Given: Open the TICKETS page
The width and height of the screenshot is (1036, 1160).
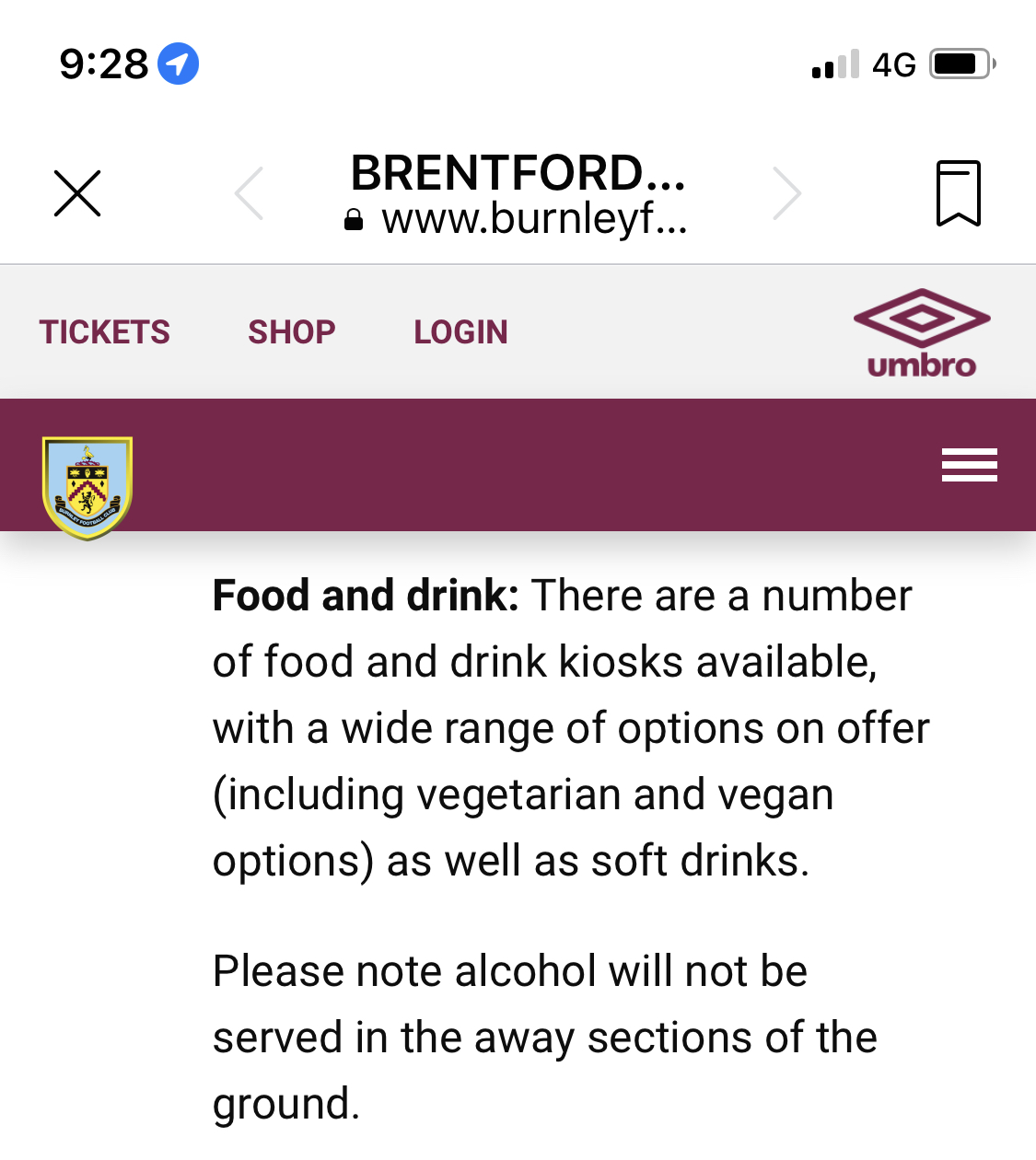Looking at the screenshot, I should tap(104, 332).
